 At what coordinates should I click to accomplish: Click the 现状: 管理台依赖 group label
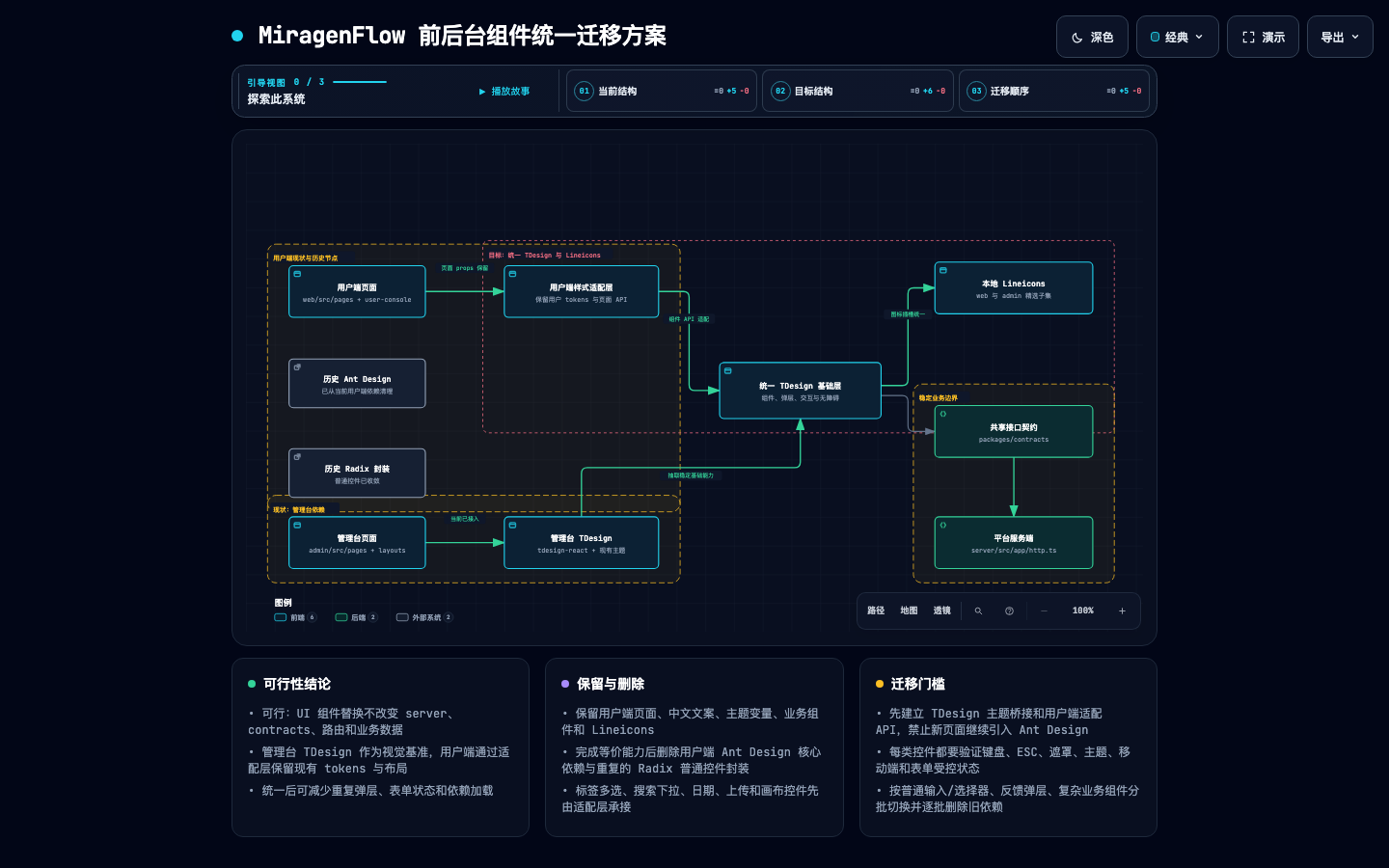[299, 510]
